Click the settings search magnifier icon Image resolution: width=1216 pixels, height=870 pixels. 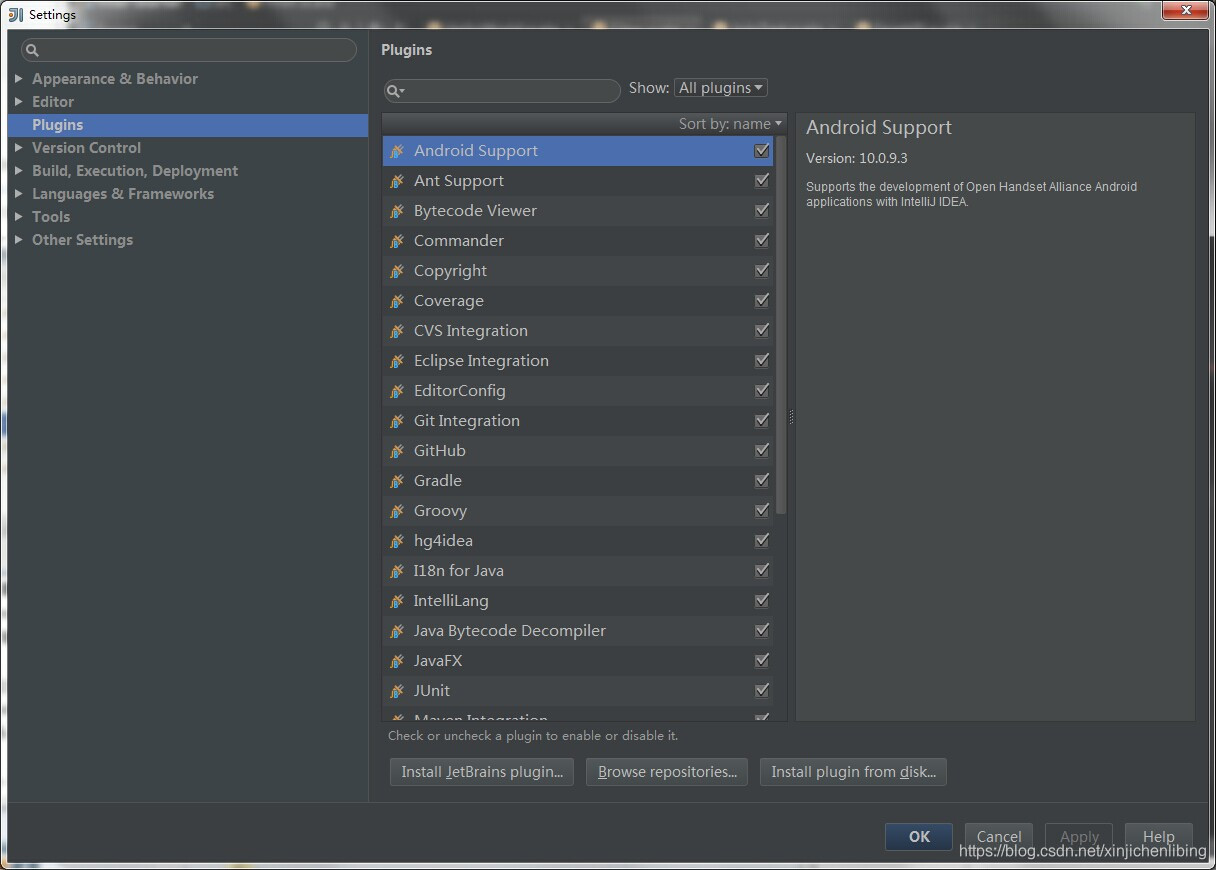click(x=32, y=50)
